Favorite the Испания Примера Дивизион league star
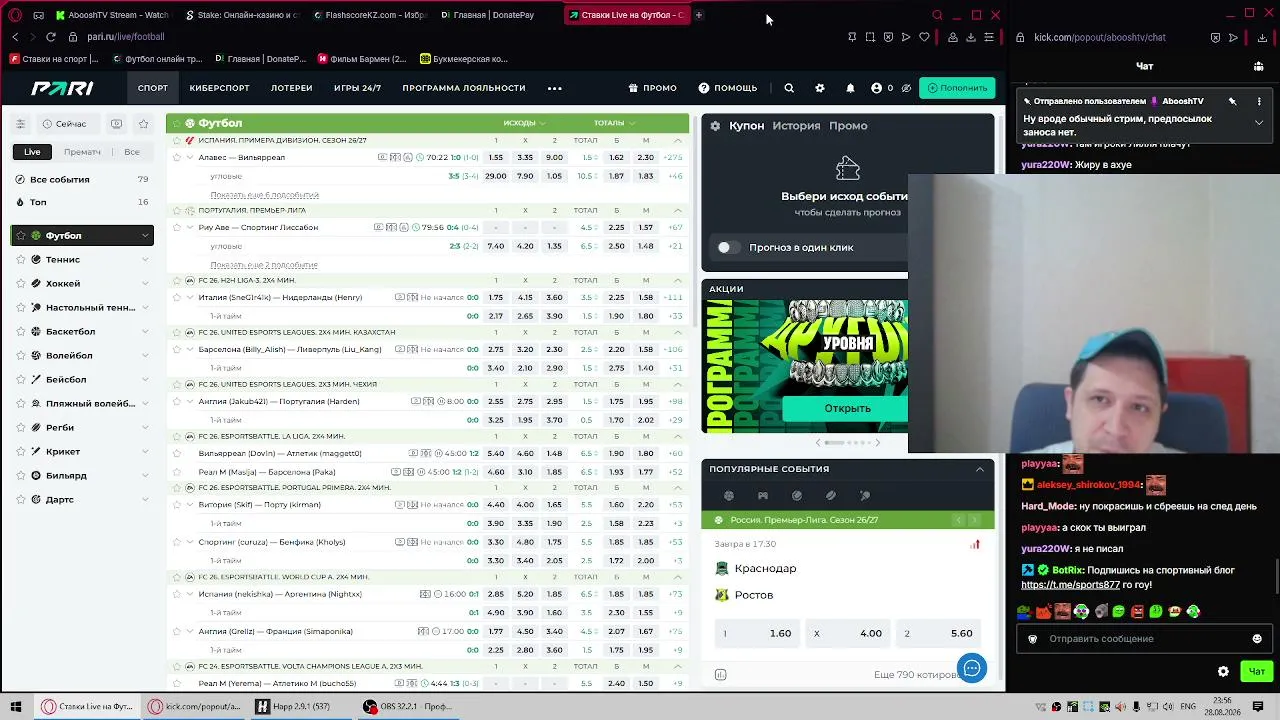1280x720 pixels. 176,141
